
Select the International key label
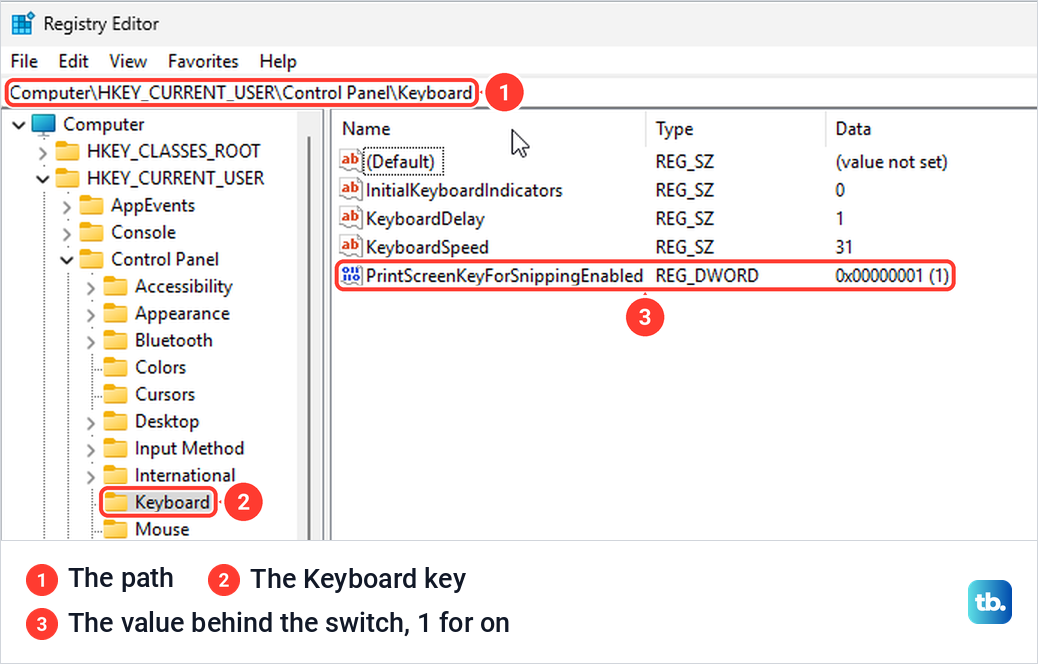pyautogui.click(x=185, y=475)
